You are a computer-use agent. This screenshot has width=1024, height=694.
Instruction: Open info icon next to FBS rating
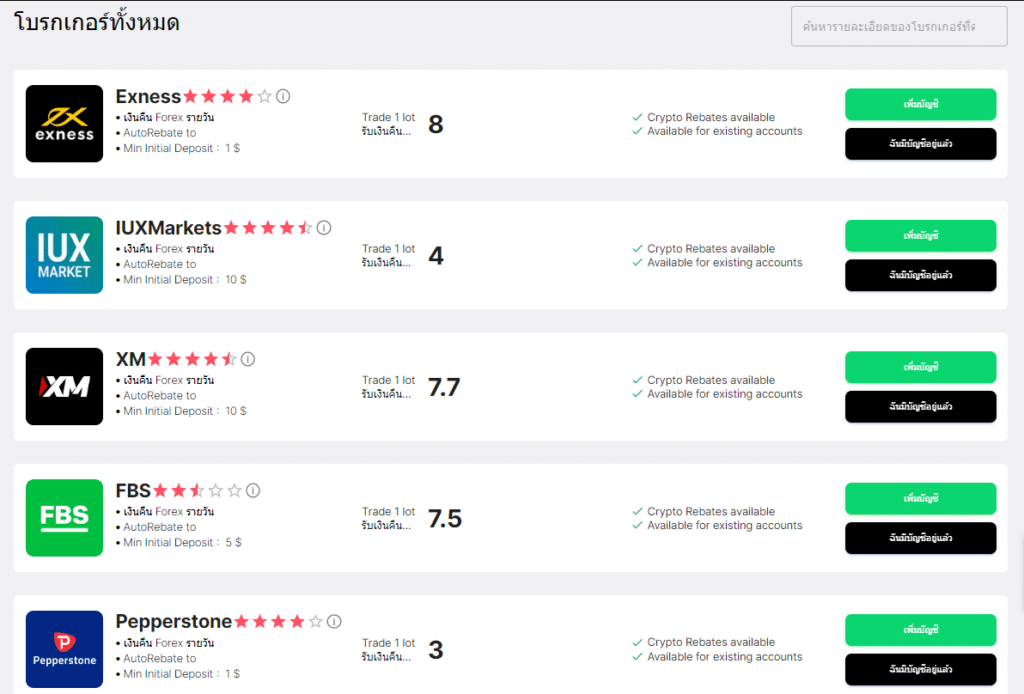[253, 490]
